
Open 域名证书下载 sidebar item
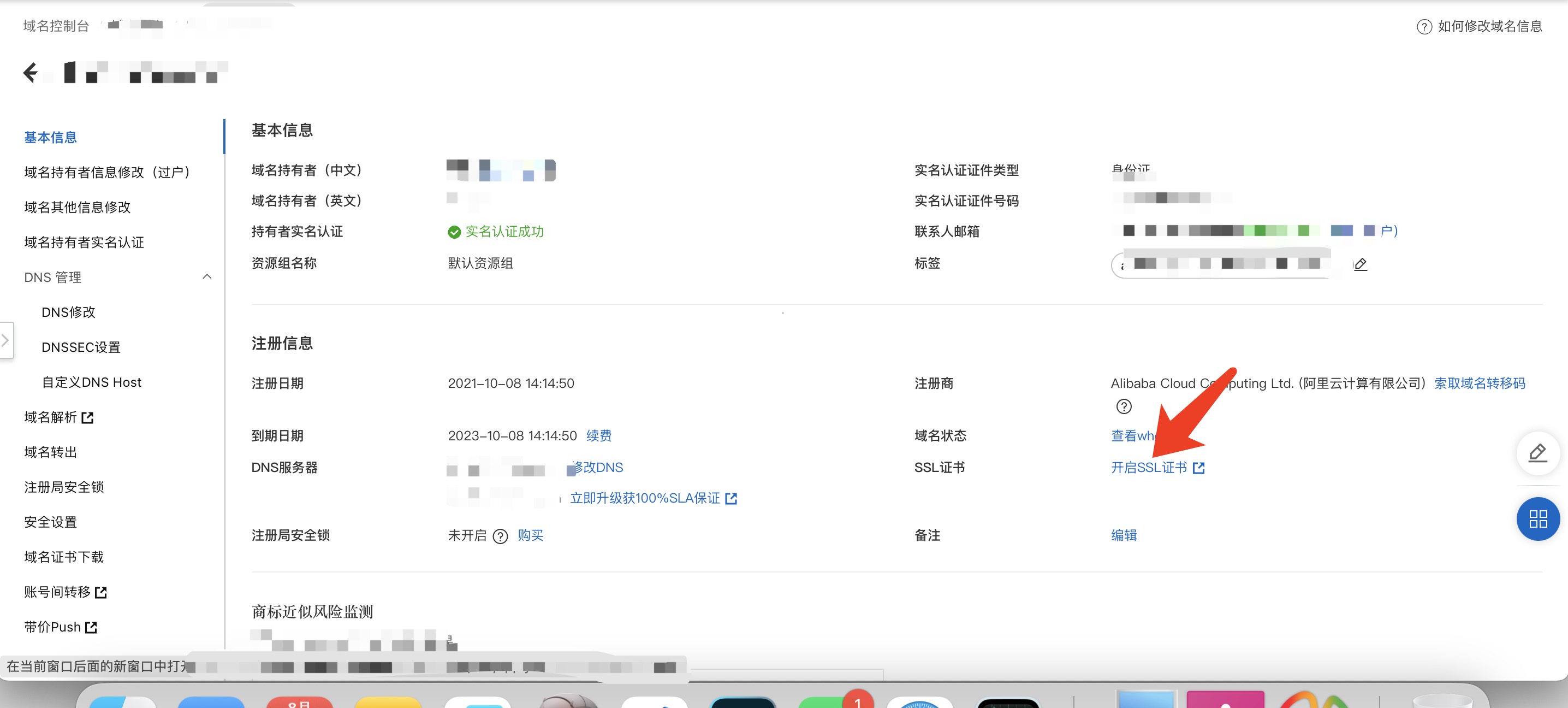click(x=64, y=557)
